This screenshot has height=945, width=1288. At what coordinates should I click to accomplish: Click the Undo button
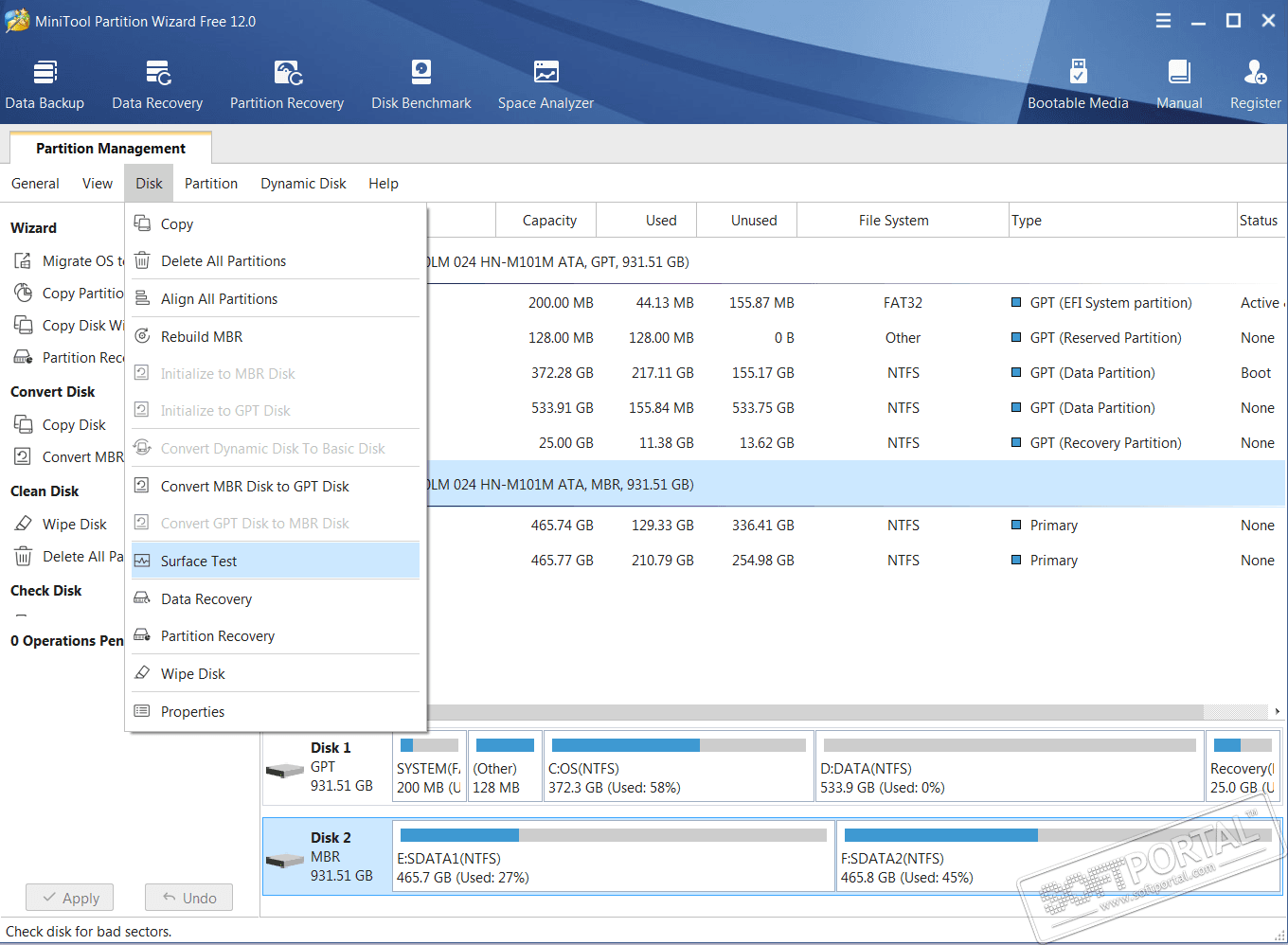[x=188, y=898]
